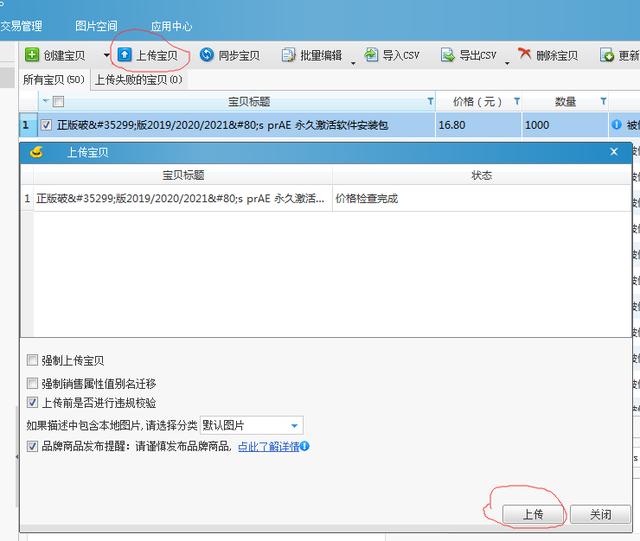The height and width of the screenshot is (541, 640).
Task: Expand the 创建宝贝 dropdown arrow
Action: (106, 56)
